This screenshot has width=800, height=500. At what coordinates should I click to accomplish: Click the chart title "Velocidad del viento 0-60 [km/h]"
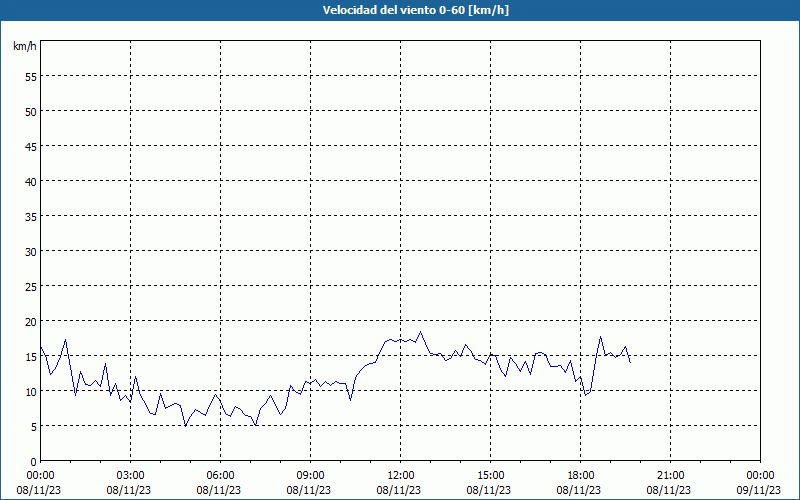pyautogui.click(x=415, y=10)
